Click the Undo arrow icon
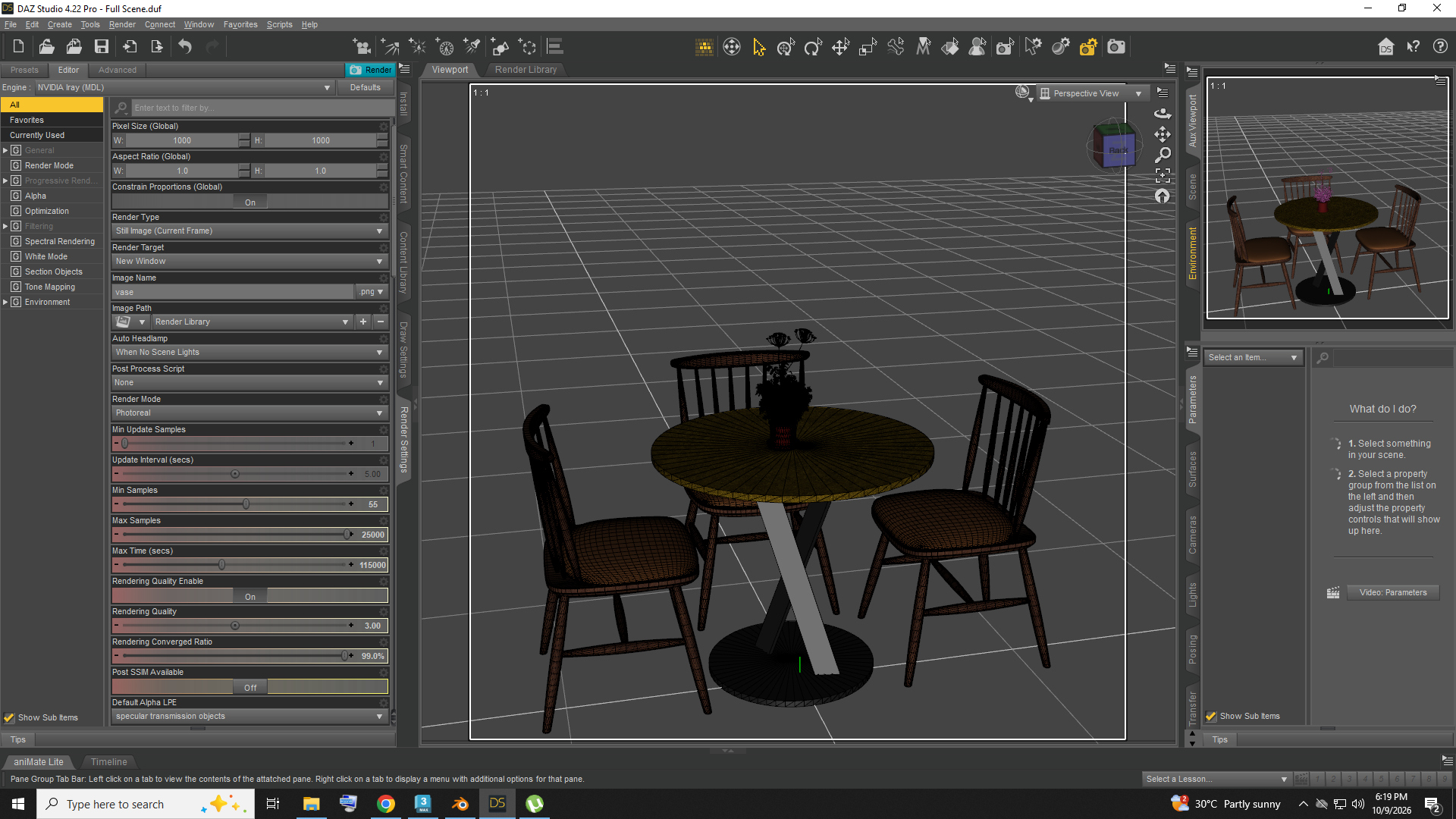 [x=185, y=47]
